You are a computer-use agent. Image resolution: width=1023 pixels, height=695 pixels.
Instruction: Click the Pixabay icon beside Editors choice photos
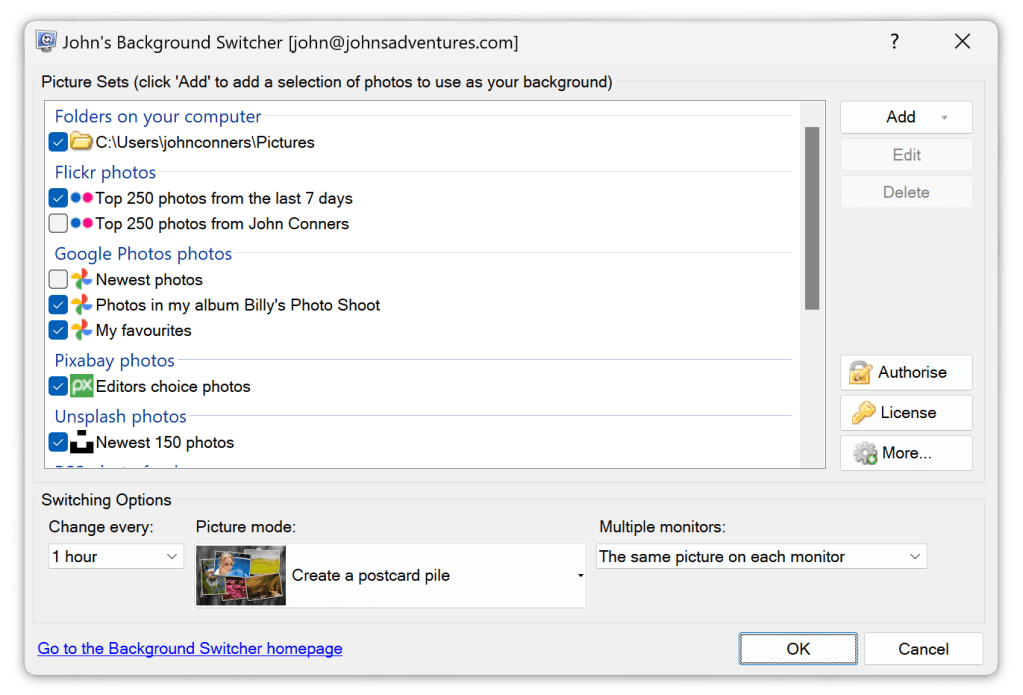[x=82, y=386]
